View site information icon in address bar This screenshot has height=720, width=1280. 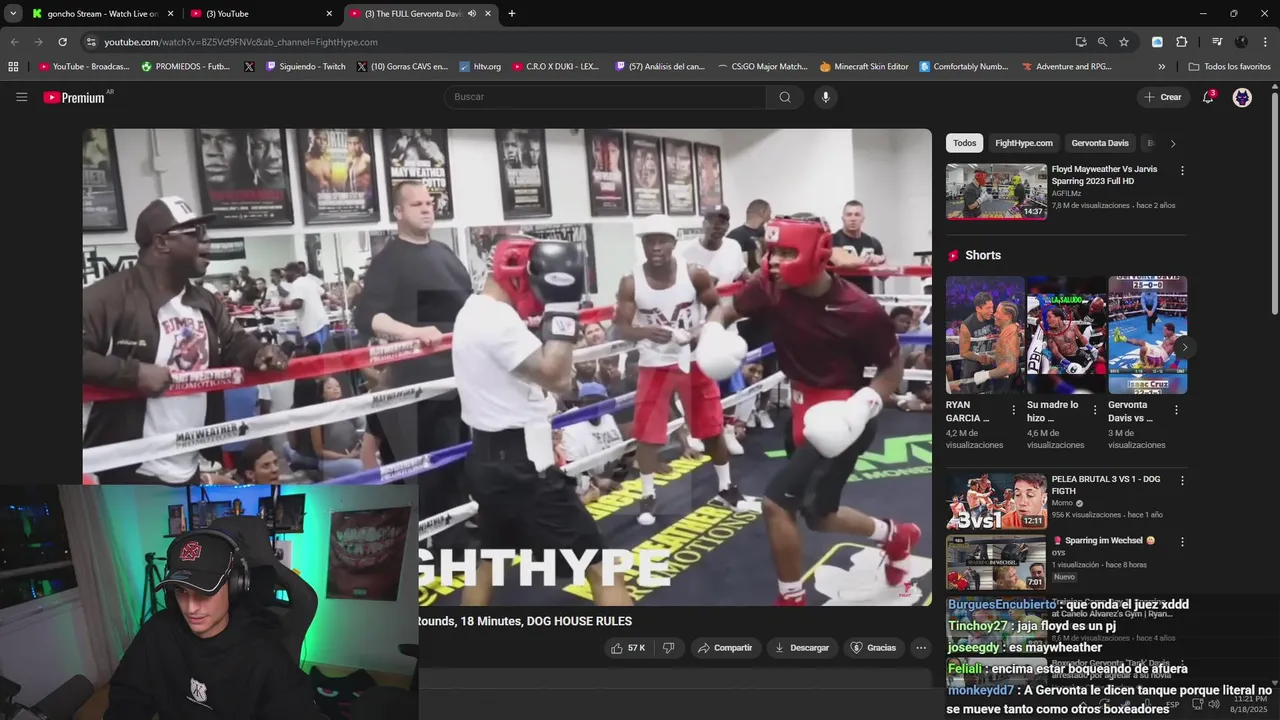coord(91,42)
